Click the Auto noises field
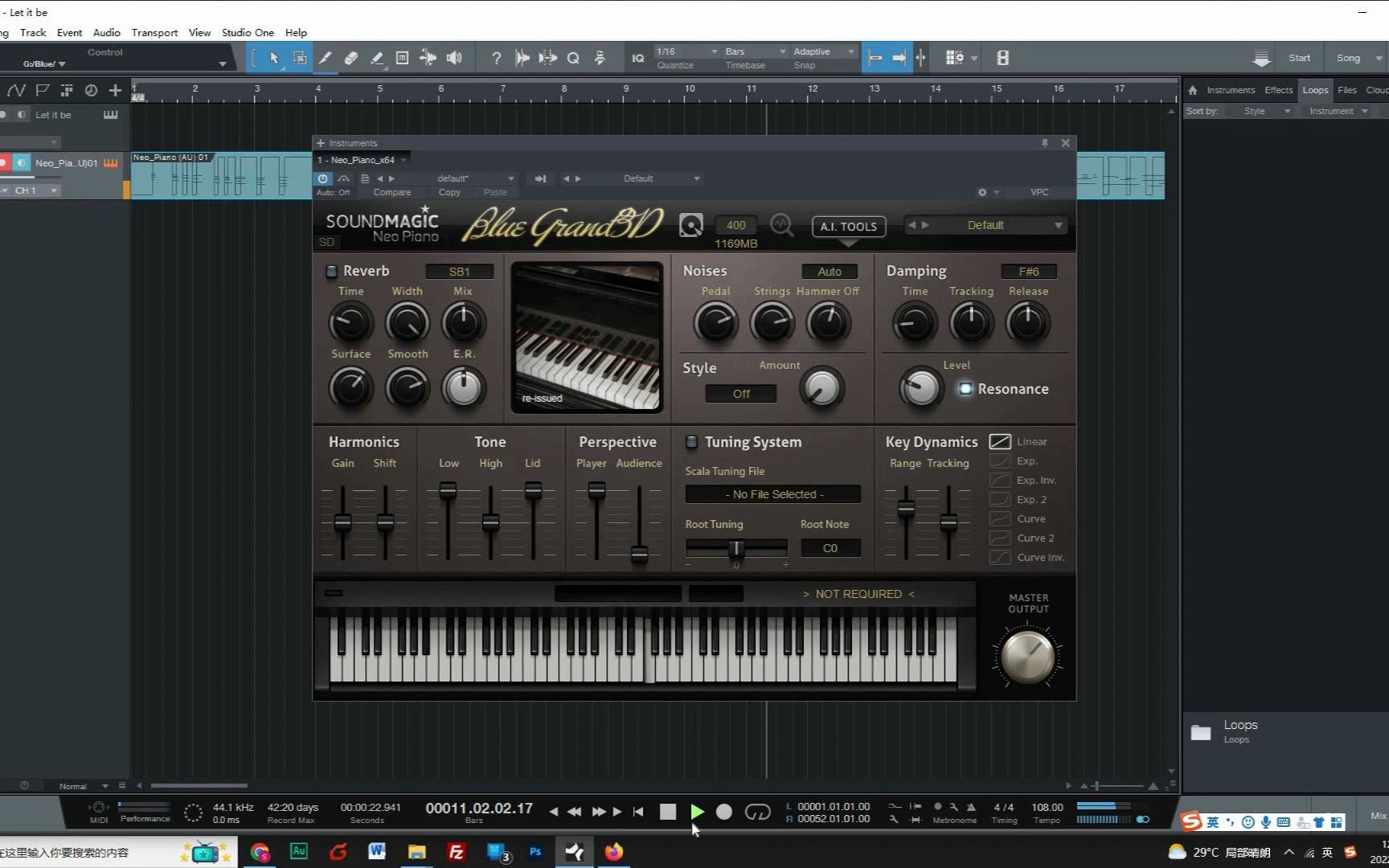The image size is (1389, 868). [x=830, y=272]
